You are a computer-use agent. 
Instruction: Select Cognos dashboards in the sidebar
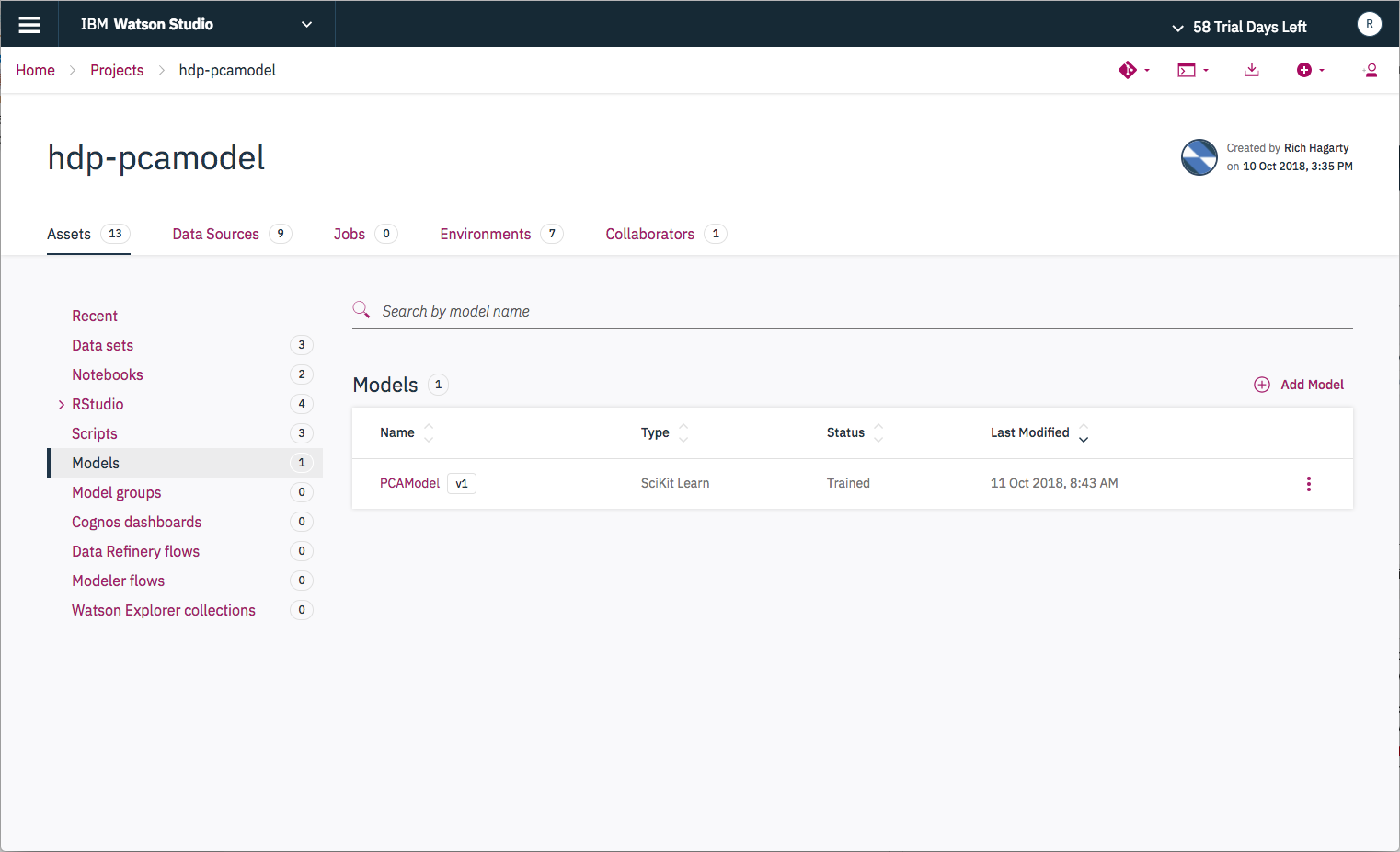pos(136,522)
